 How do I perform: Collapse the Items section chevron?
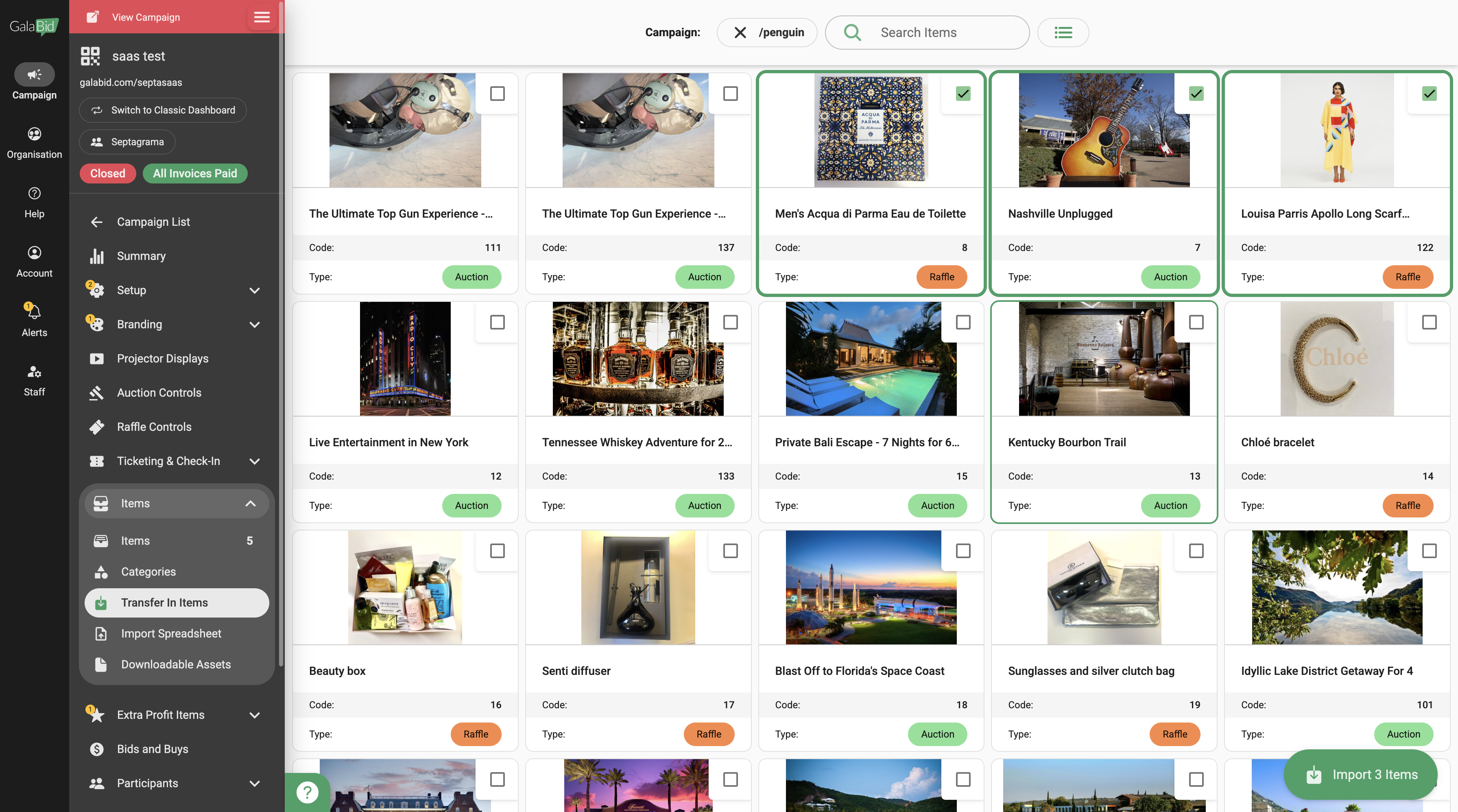(250, 504)
